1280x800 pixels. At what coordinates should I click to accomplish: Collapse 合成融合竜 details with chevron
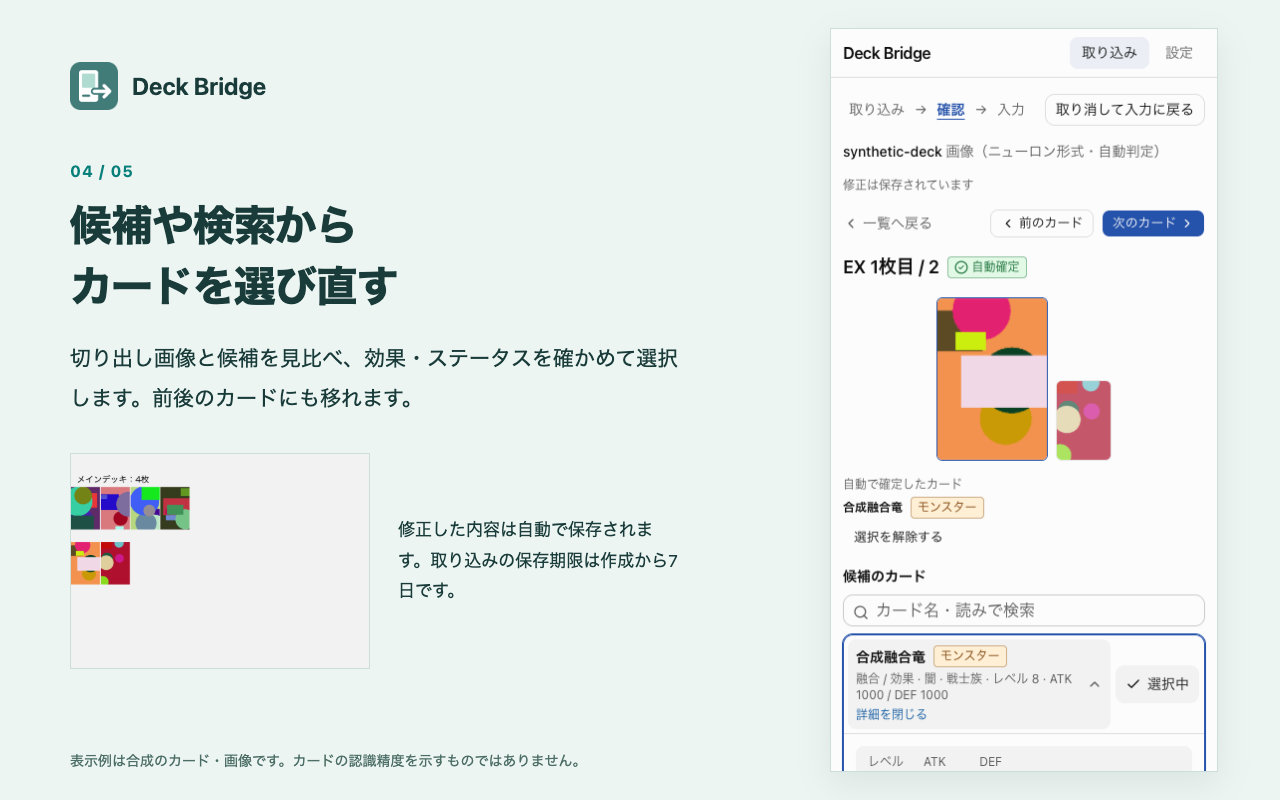1094,685
